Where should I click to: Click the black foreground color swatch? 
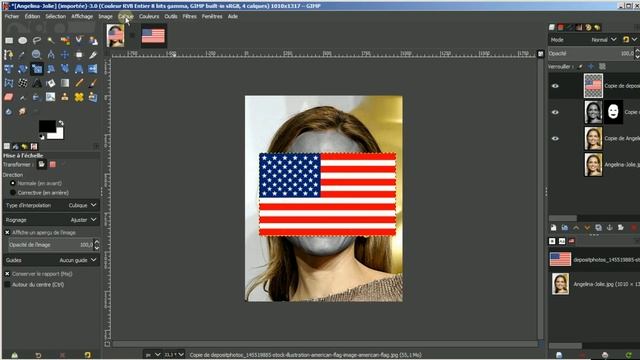[47, 127]
